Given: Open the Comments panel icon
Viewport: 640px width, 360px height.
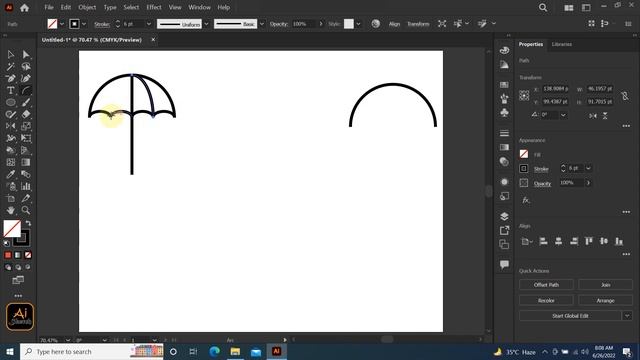Looking at the screenshot, I should (x=504, y=264).
